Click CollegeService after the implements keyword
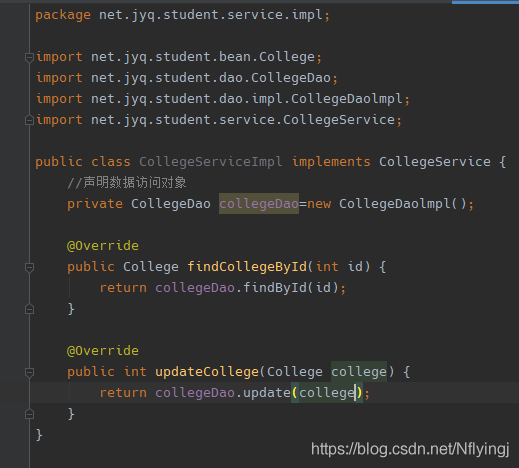 point(435,162)
